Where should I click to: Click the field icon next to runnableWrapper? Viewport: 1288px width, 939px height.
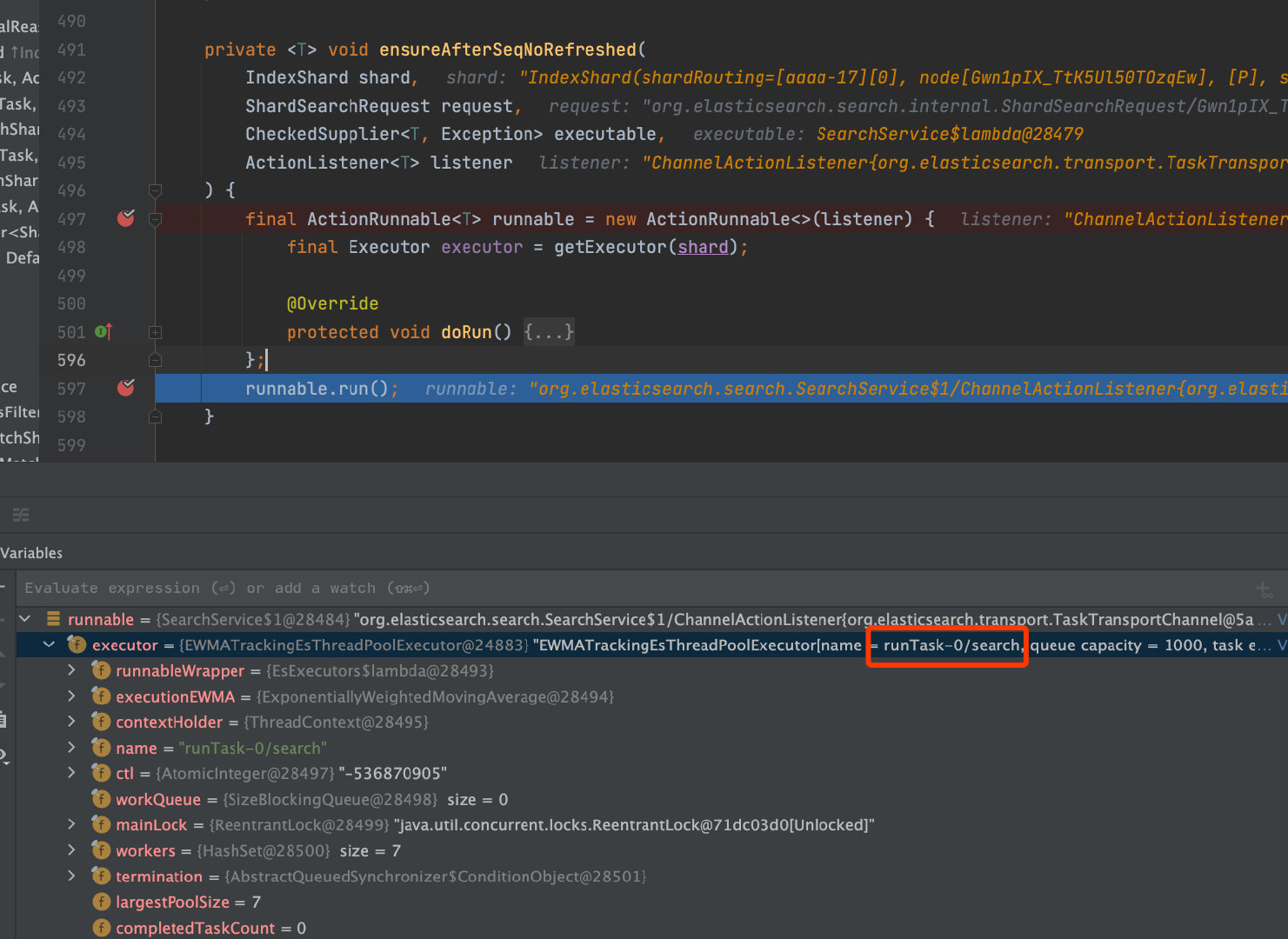tap(102, 670)
